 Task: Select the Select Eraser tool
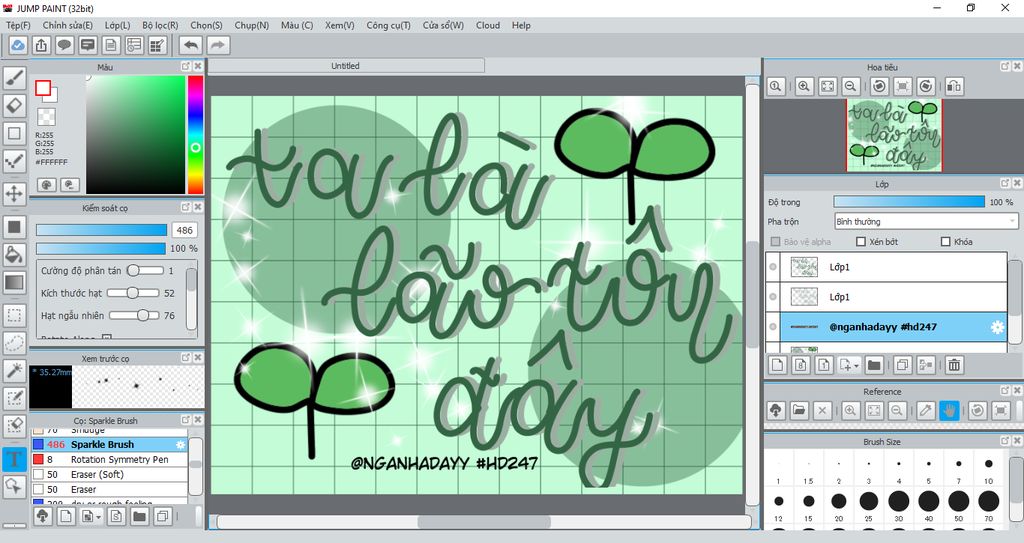[14, 425]
